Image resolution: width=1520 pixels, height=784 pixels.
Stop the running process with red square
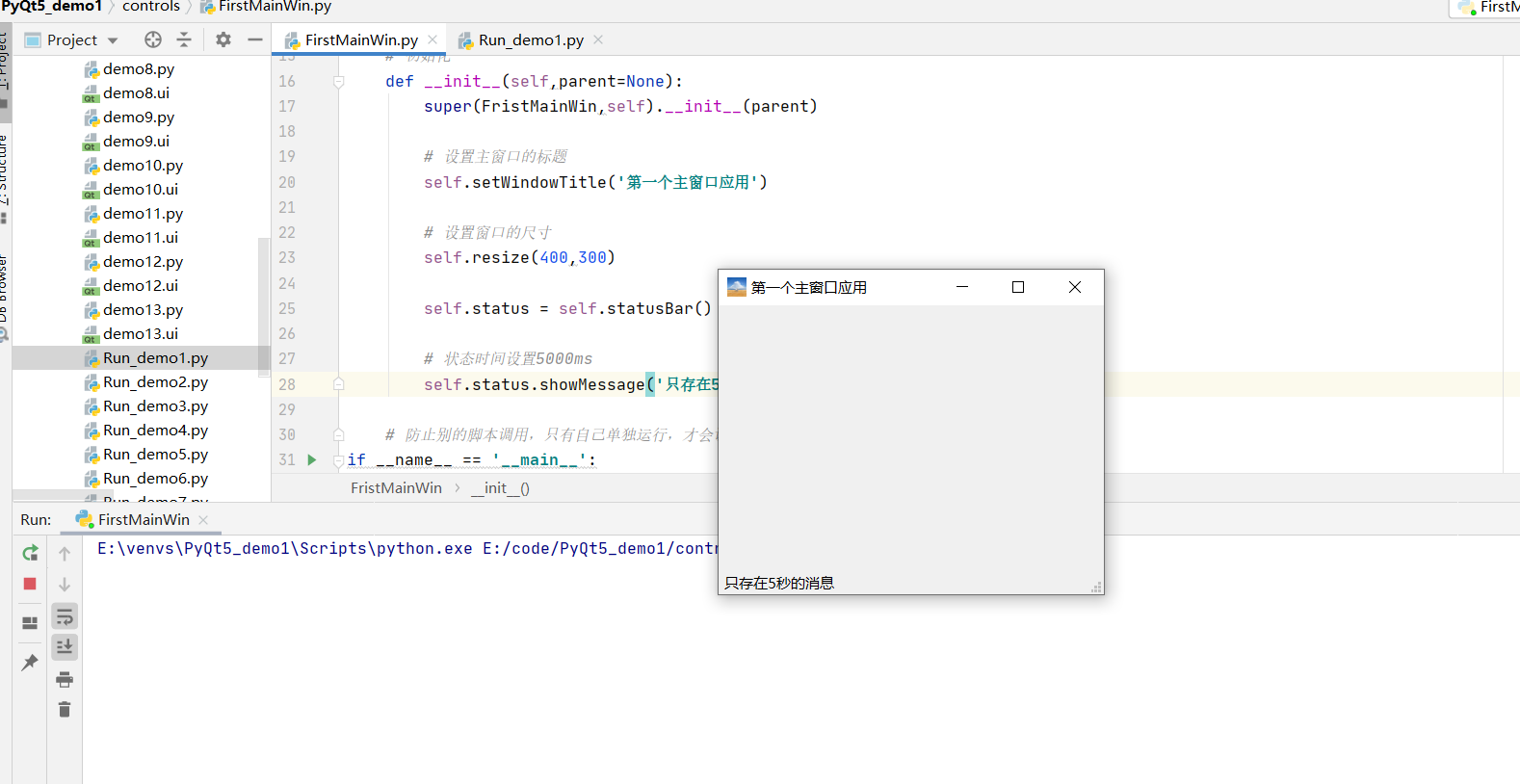pos(30,584)
